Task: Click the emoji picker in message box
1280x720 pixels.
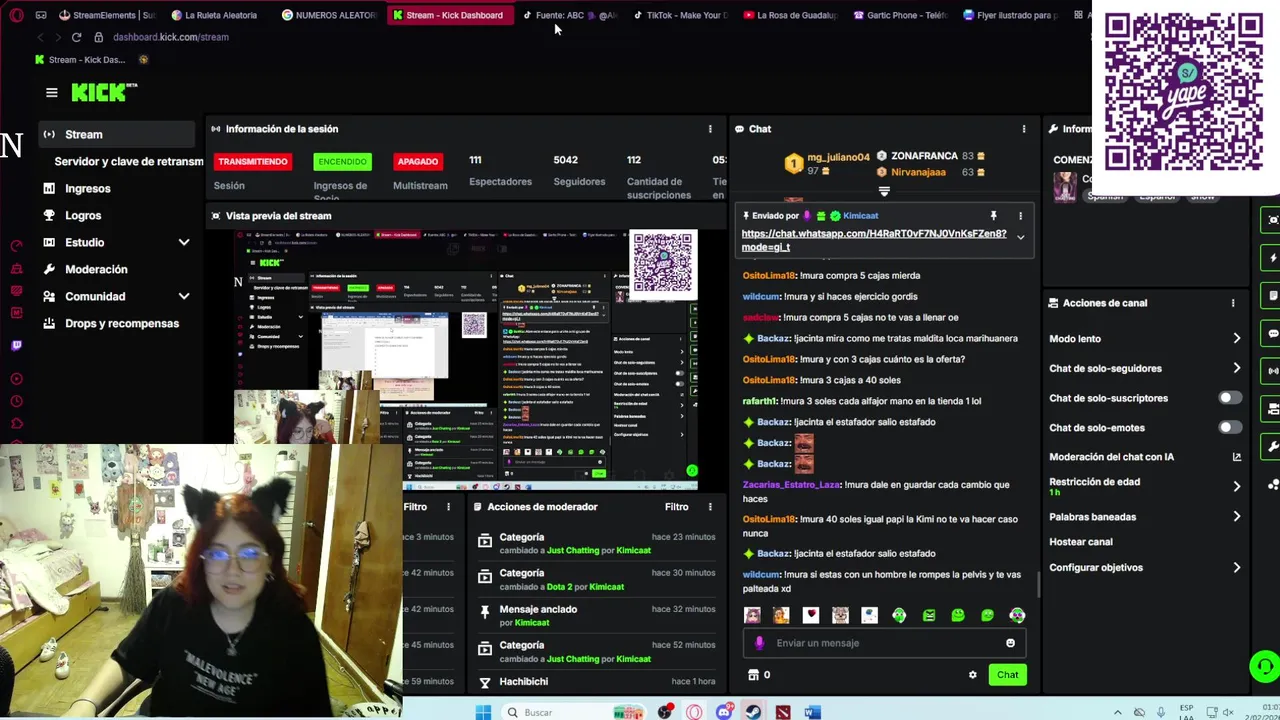Action: (x=1010, y=643)
